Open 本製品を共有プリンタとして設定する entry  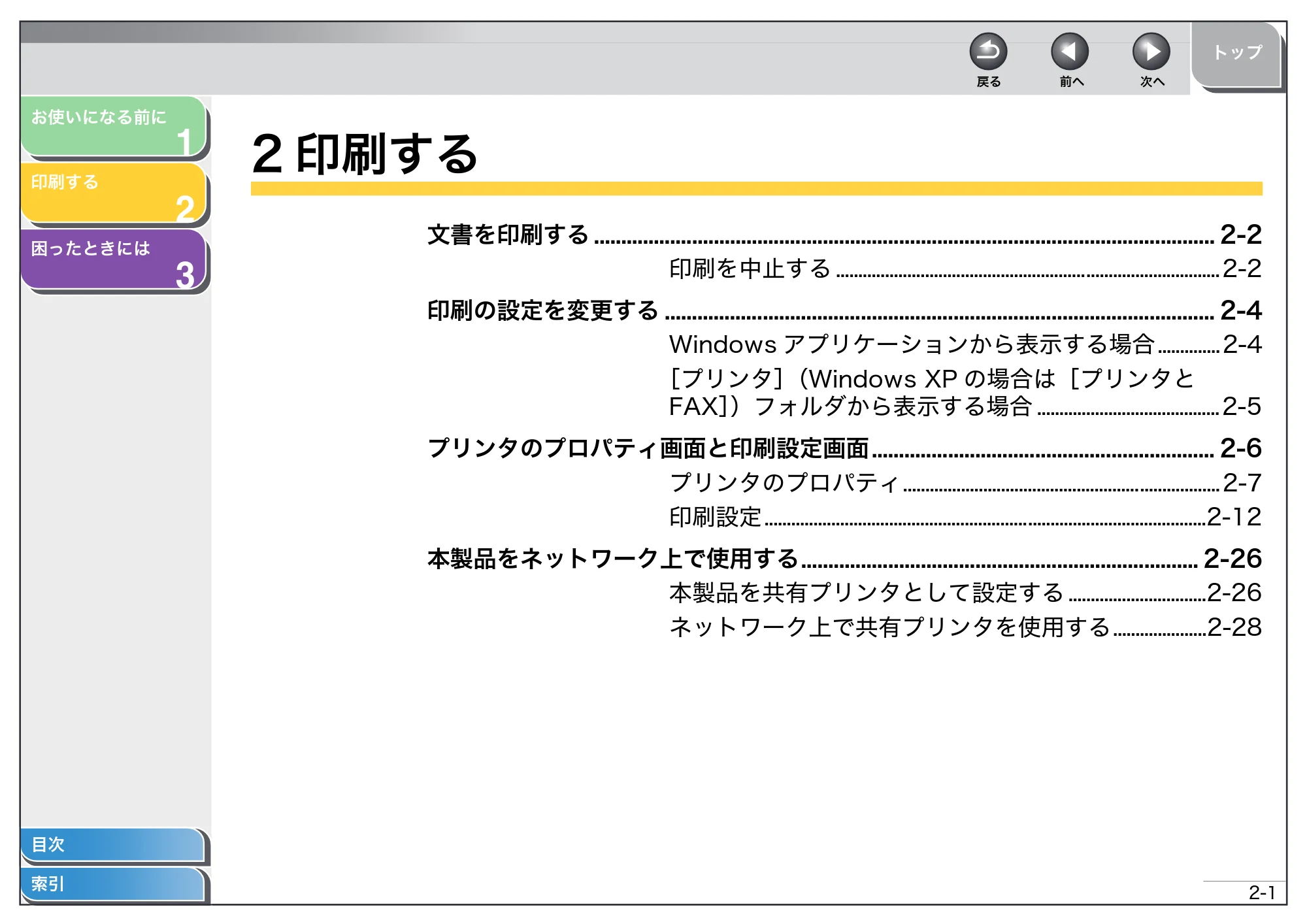tap(965, 593)
